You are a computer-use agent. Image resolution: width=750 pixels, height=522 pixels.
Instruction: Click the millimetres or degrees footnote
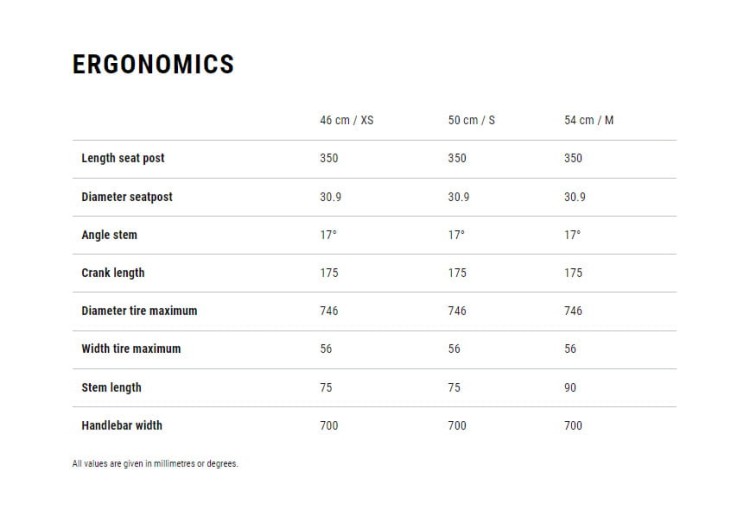(155, 464)
